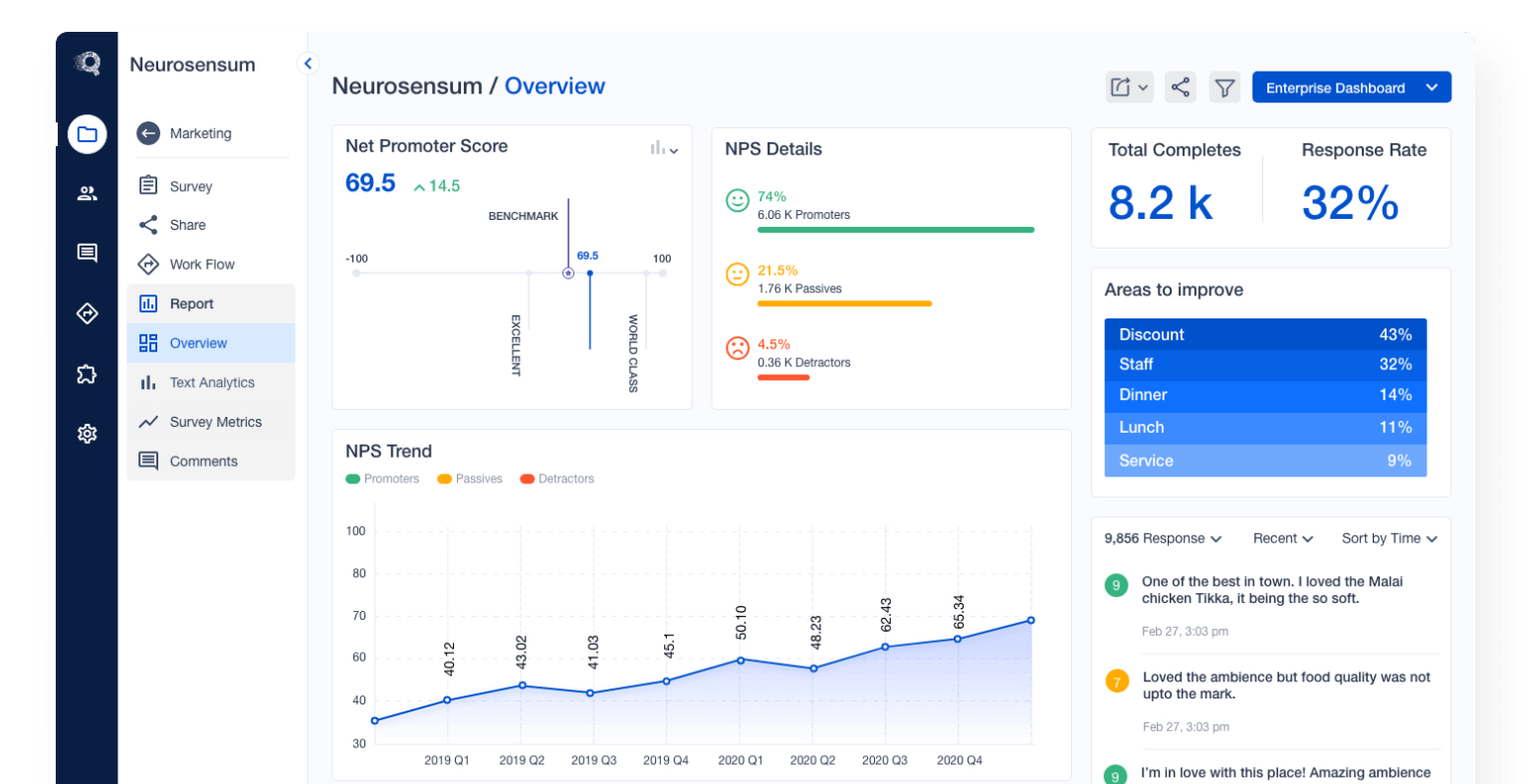Click the 2019 Q1 data point 40.12
1539x784 pixels.
click(x=447, y=699)
